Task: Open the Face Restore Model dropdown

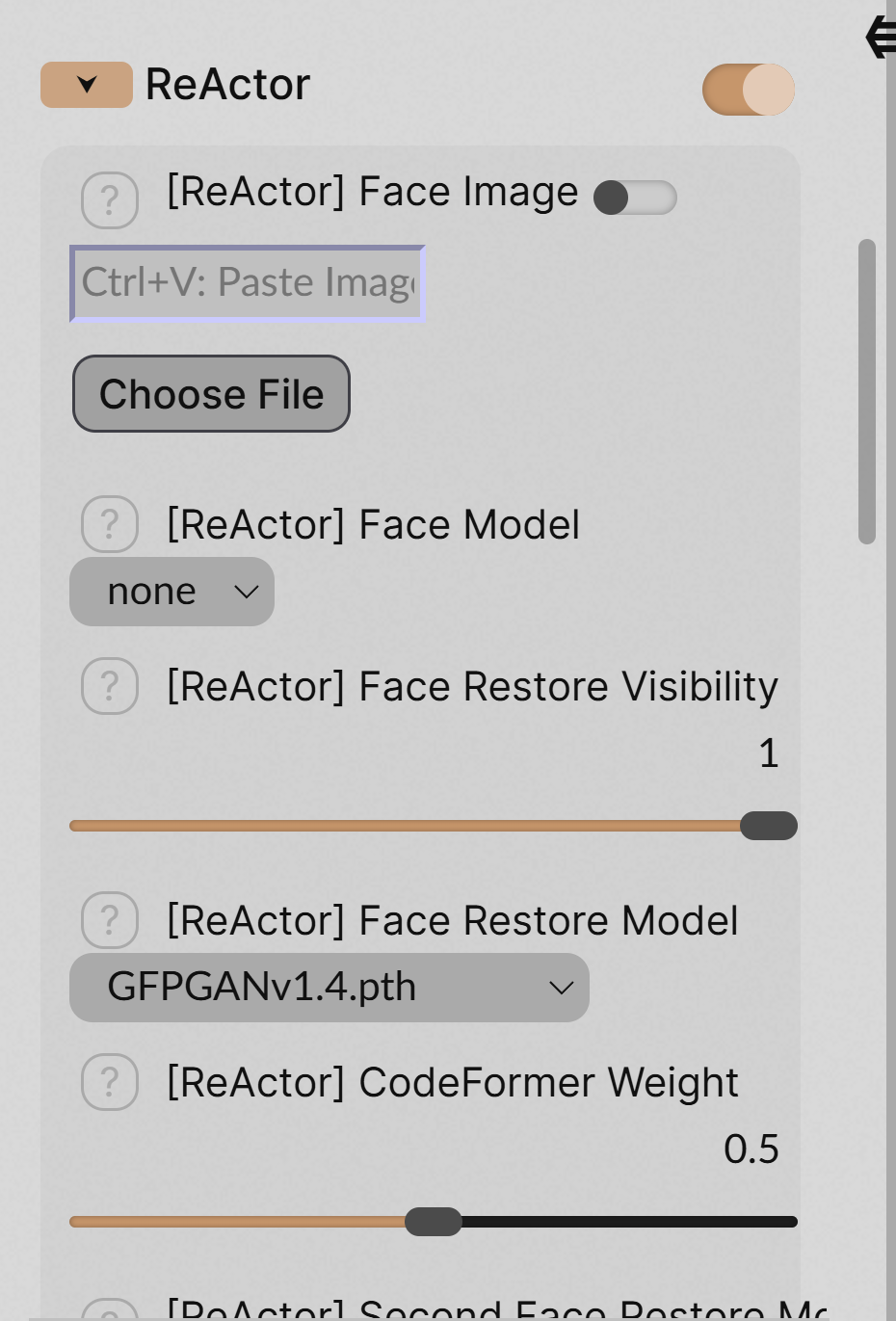Action: tap(329, 987)
